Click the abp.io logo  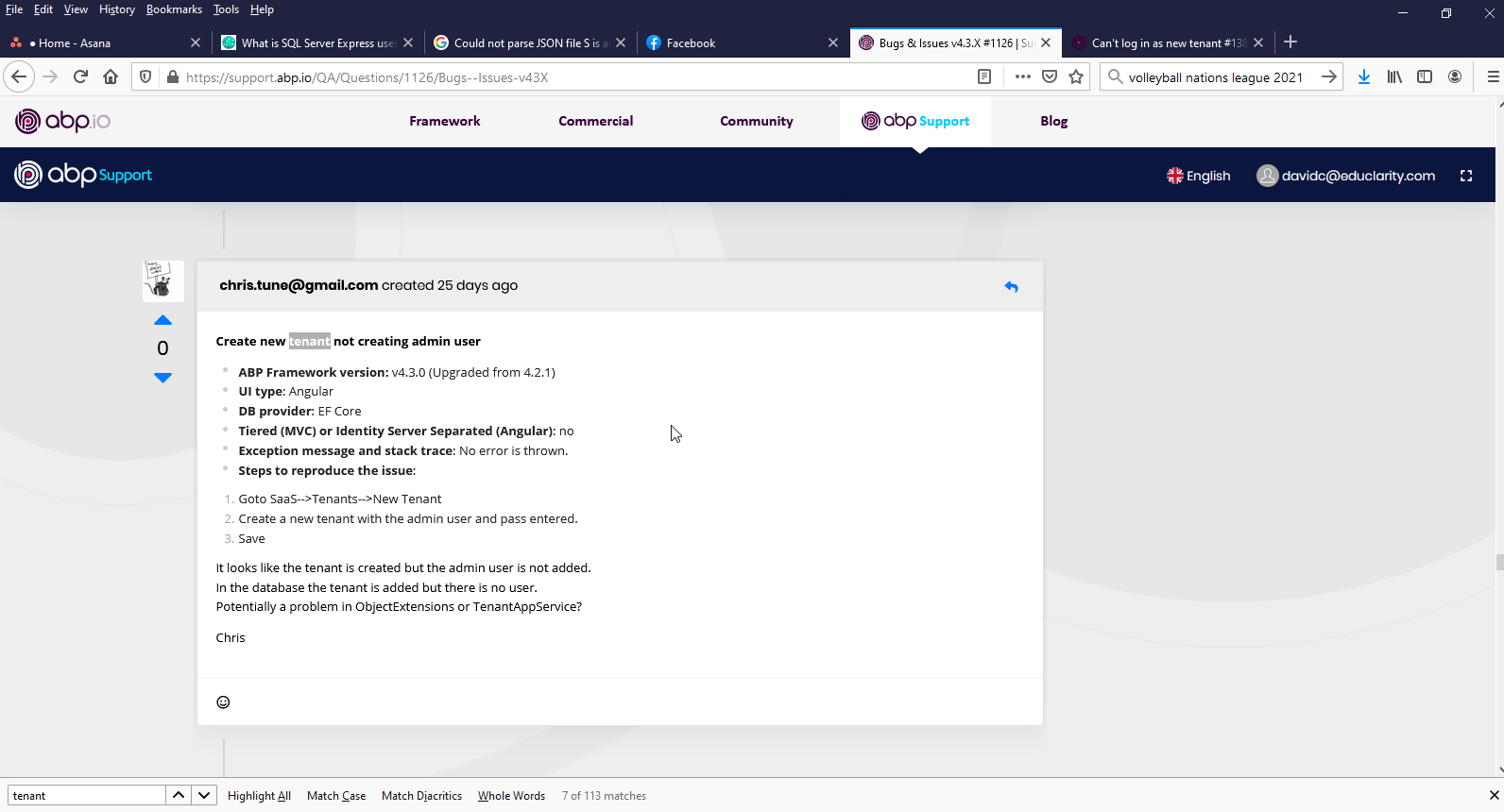pos(63,121)
